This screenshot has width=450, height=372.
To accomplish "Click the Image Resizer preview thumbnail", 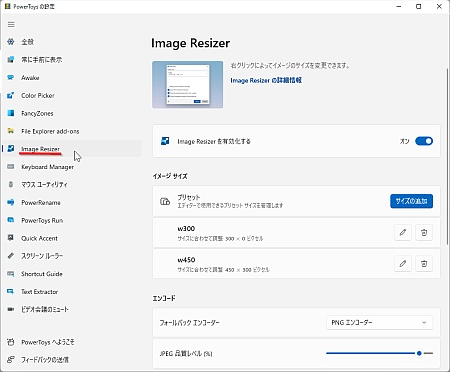I will pos(188,84).
